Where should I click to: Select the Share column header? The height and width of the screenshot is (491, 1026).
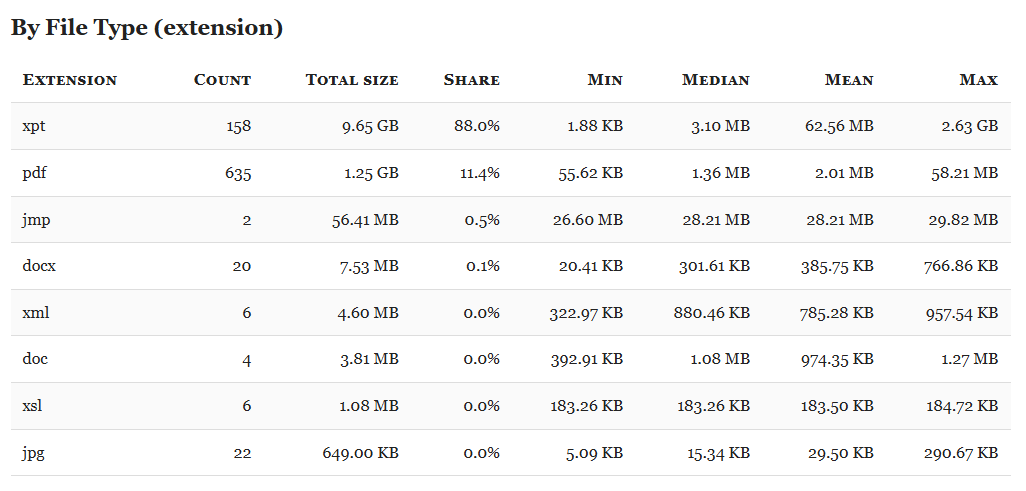coord(471,80)
